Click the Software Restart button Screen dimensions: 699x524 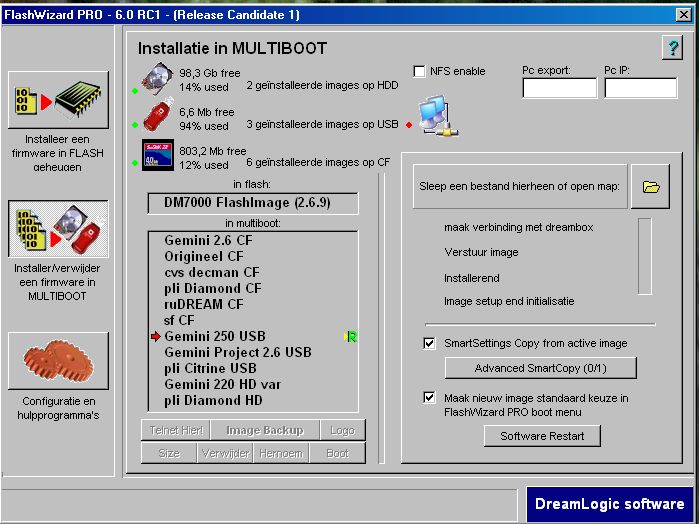coord(542,436)
